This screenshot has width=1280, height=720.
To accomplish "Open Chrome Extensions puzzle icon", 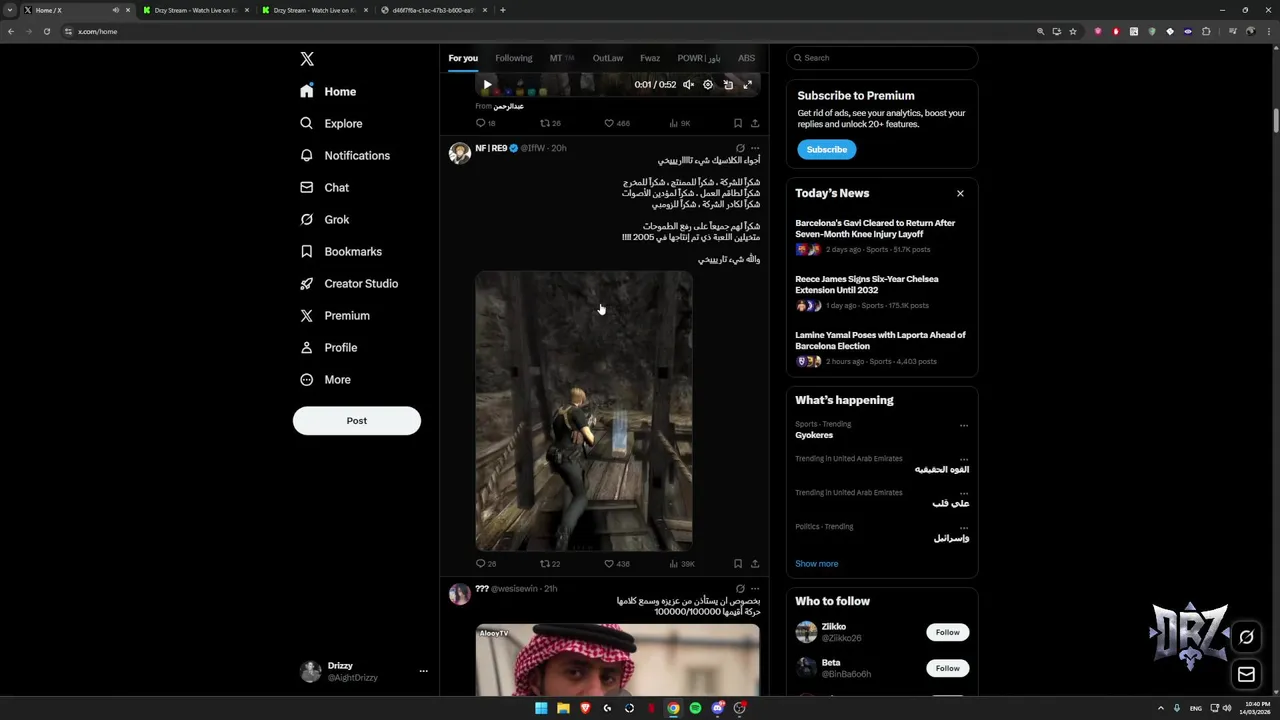I will [1206, 31].
